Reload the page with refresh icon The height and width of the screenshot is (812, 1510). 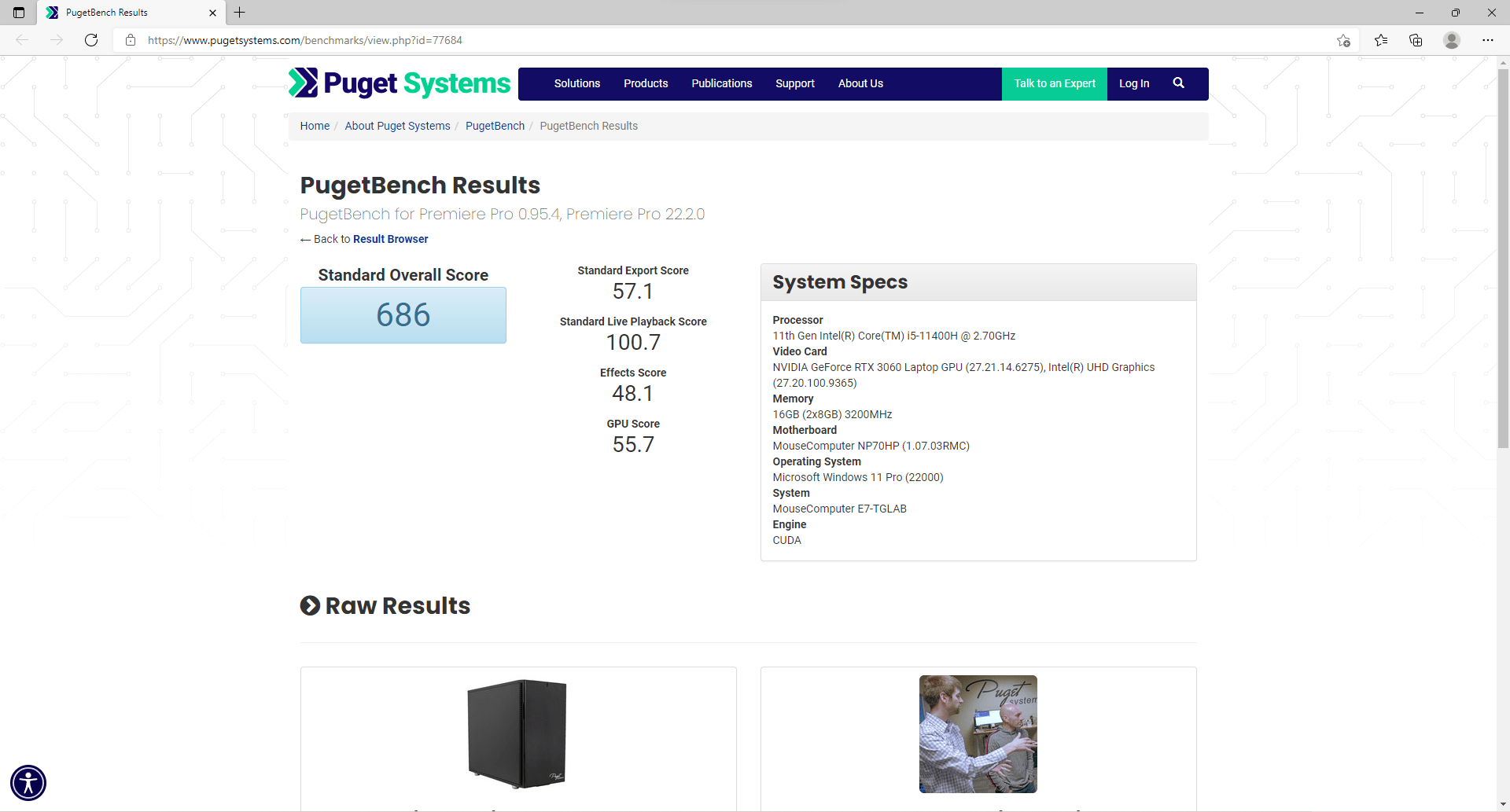pyautogui.click(x=91, y=40)
